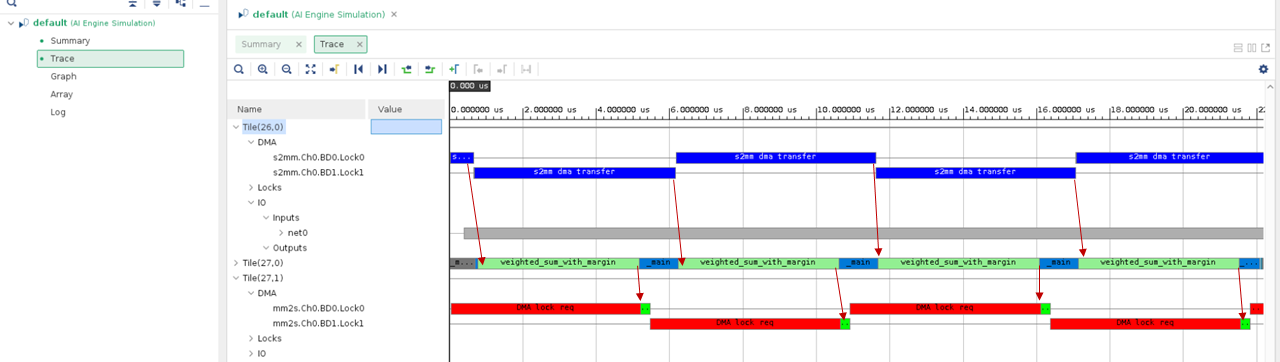Click the first weighted_sum_with_margin green block

point(558,262)
